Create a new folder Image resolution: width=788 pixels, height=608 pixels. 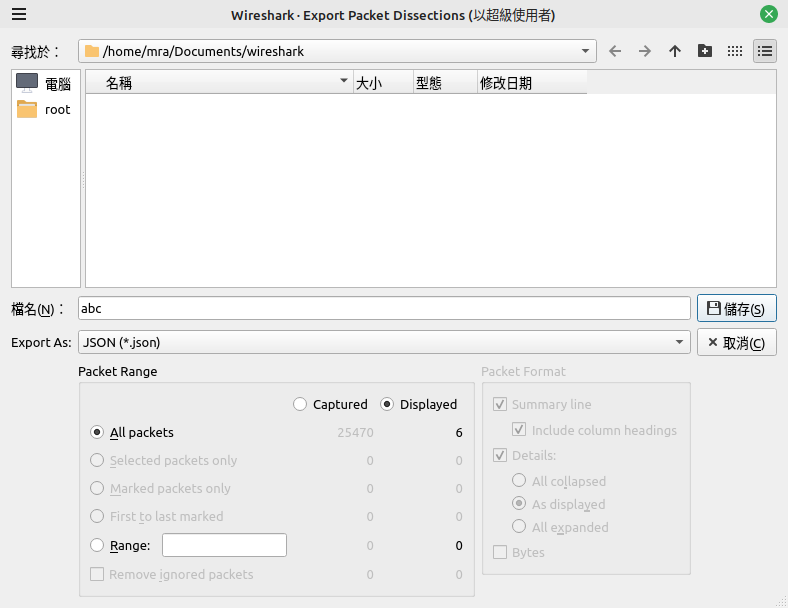point(705,51)
